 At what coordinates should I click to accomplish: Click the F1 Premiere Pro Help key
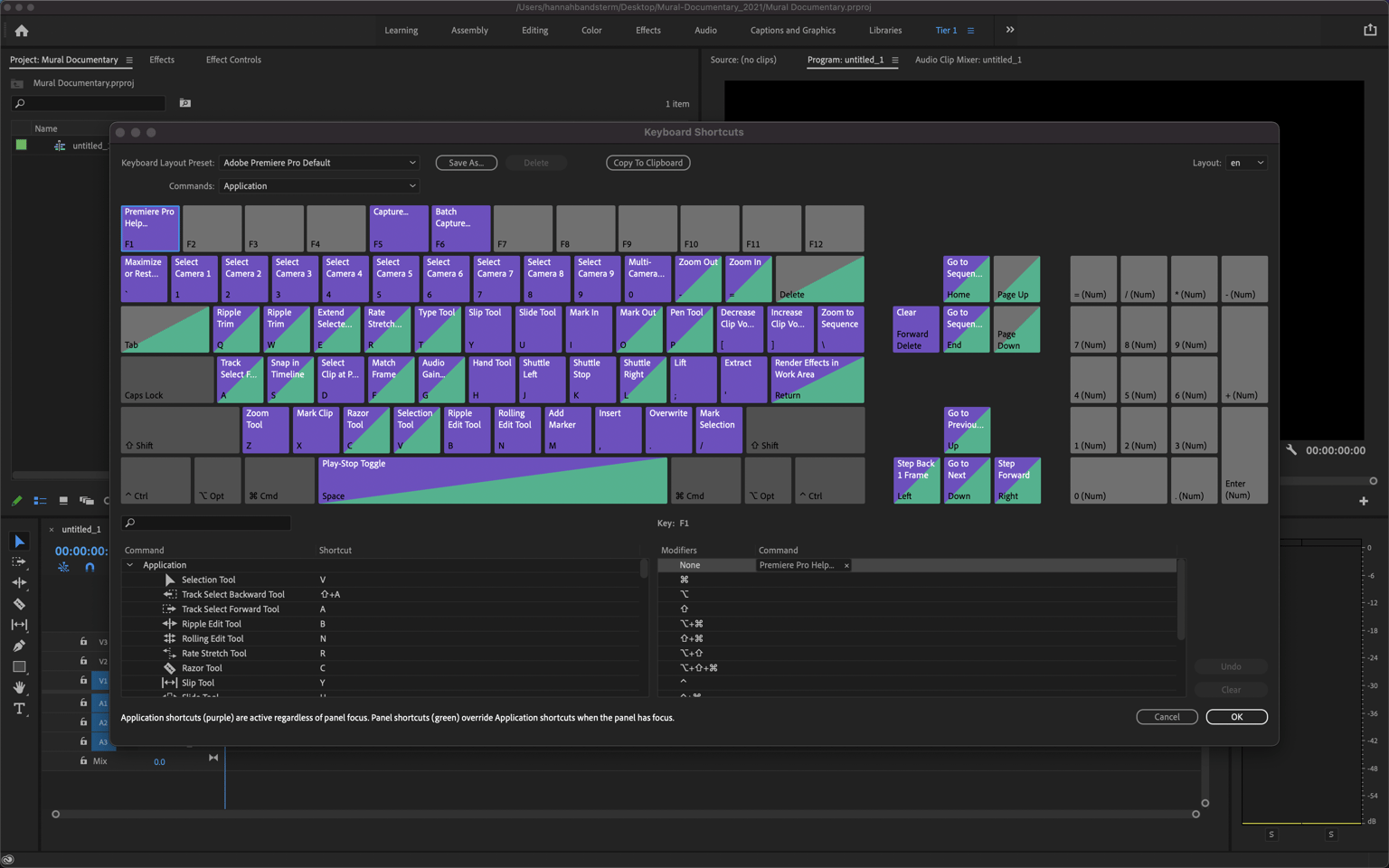[150, 229]
